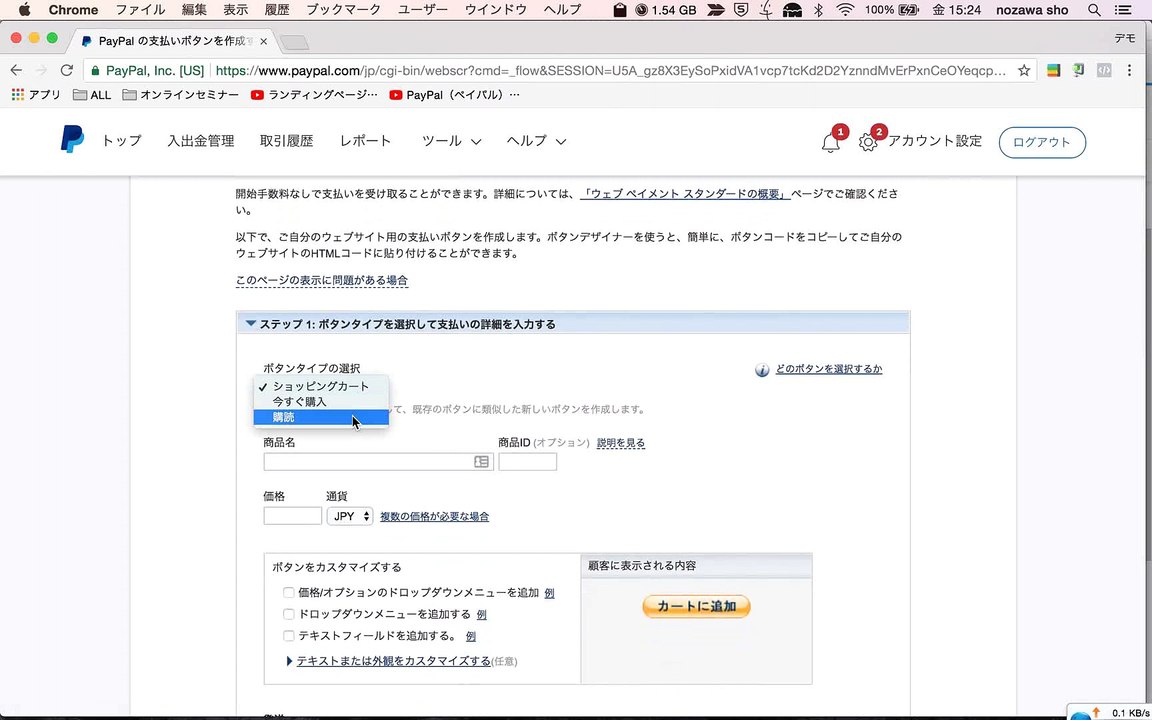
Task: Select ショッピングカート in the button type list
Action: 321,386
